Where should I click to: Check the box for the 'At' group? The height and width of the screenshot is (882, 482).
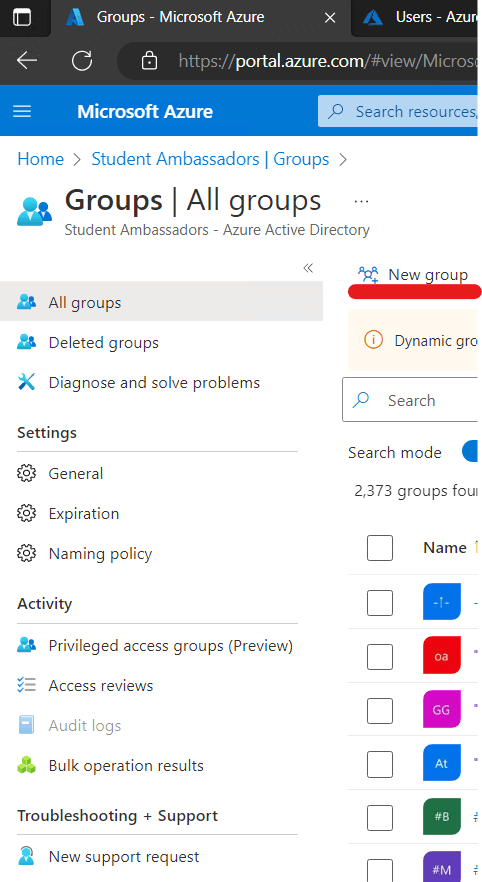pos(380,764)
